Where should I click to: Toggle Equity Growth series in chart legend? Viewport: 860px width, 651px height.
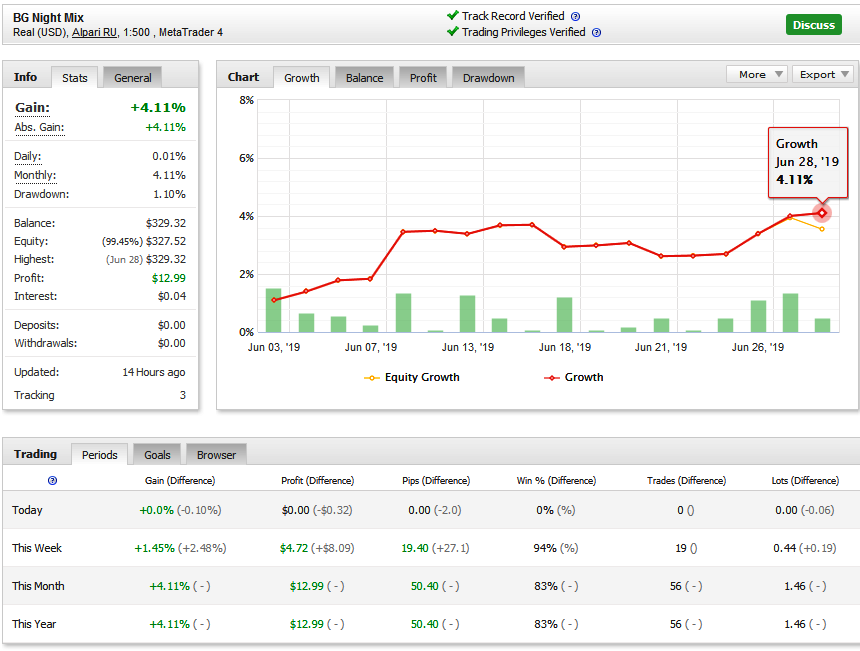pyautogui.click(x=411, y=377)
